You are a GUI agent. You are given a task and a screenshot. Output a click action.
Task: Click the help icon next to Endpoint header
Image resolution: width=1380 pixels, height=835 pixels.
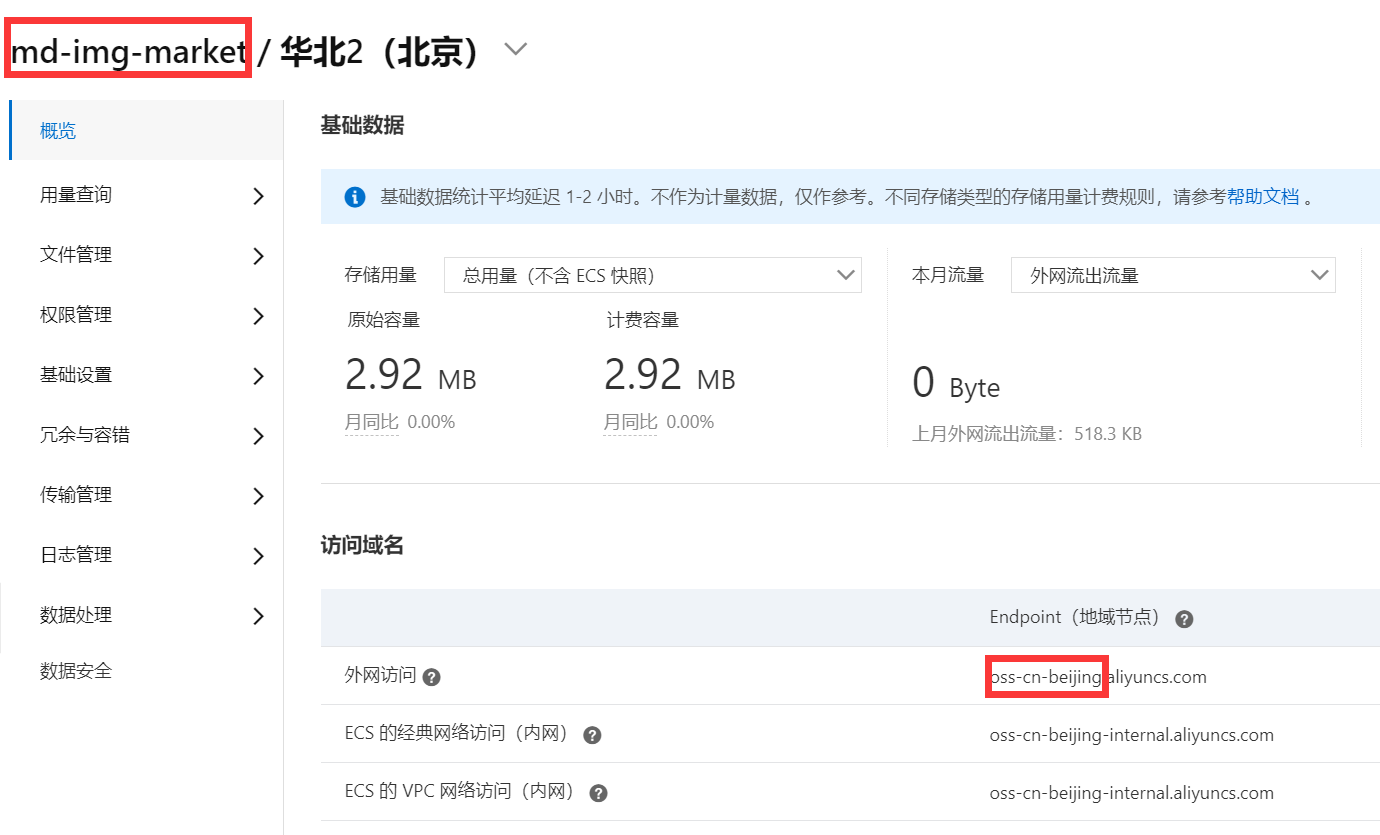click(1184, 619)
